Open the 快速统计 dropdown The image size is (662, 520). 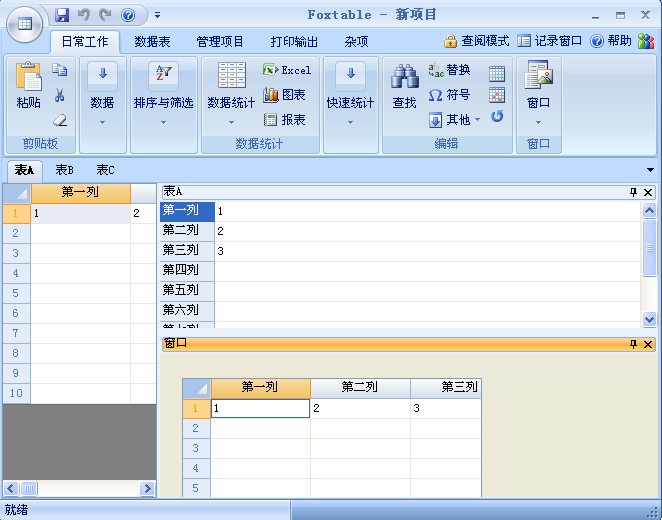click(350, 95)
